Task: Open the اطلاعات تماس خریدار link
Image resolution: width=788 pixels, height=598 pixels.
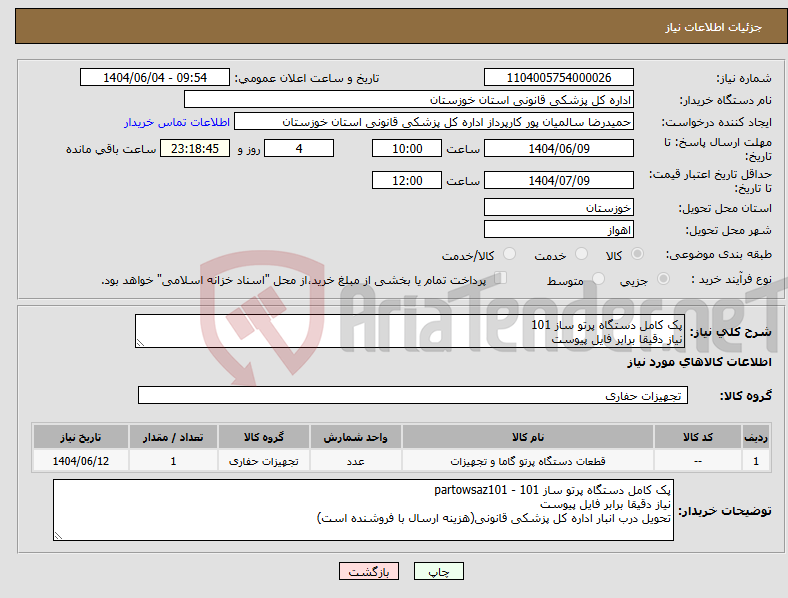Action: tap(177, 122)
